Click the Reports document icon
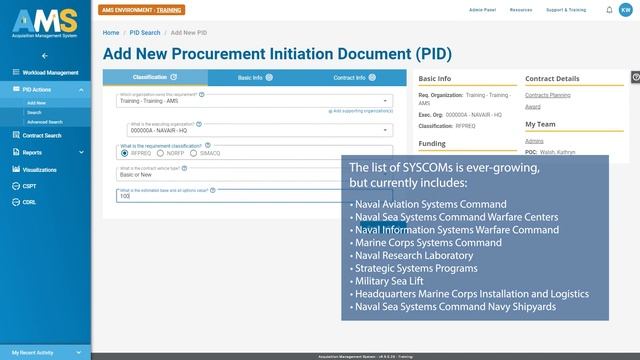 tap(16, 152)
